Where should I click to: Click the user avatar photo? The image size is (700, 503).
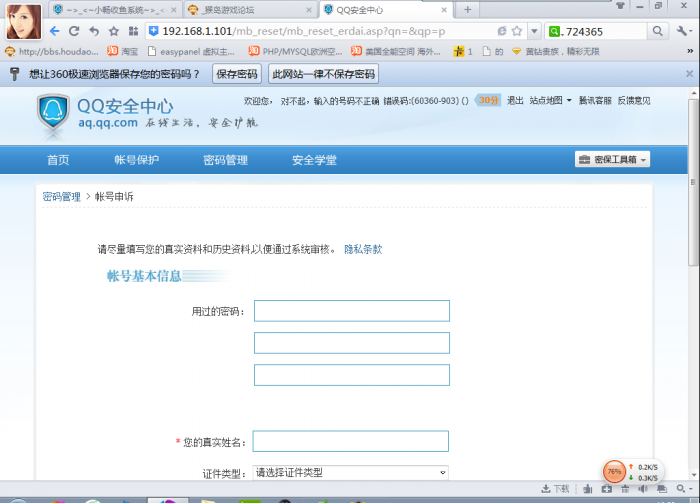coord(24,21)
